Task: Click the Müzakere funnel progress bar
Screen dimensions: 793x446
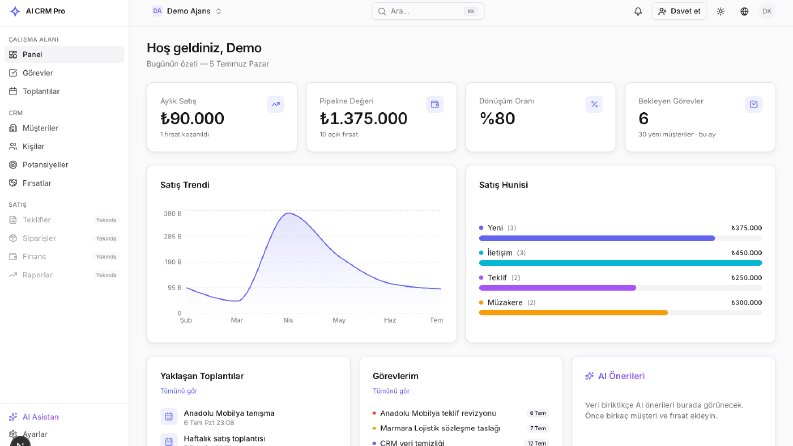Action: [620, 313]
